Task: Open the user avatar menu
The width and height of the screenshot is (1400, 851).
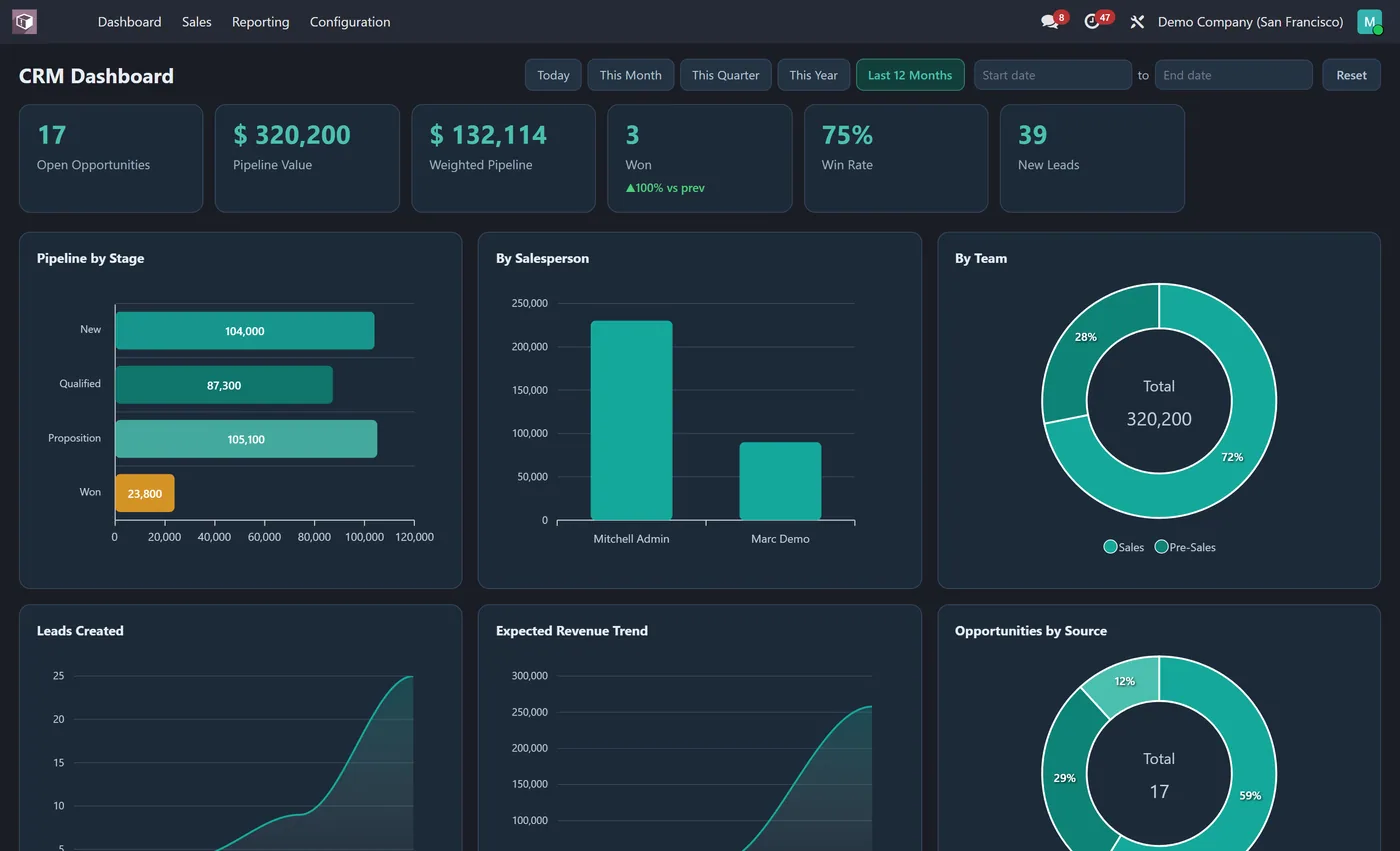Action: click(x=1369, y=21)
